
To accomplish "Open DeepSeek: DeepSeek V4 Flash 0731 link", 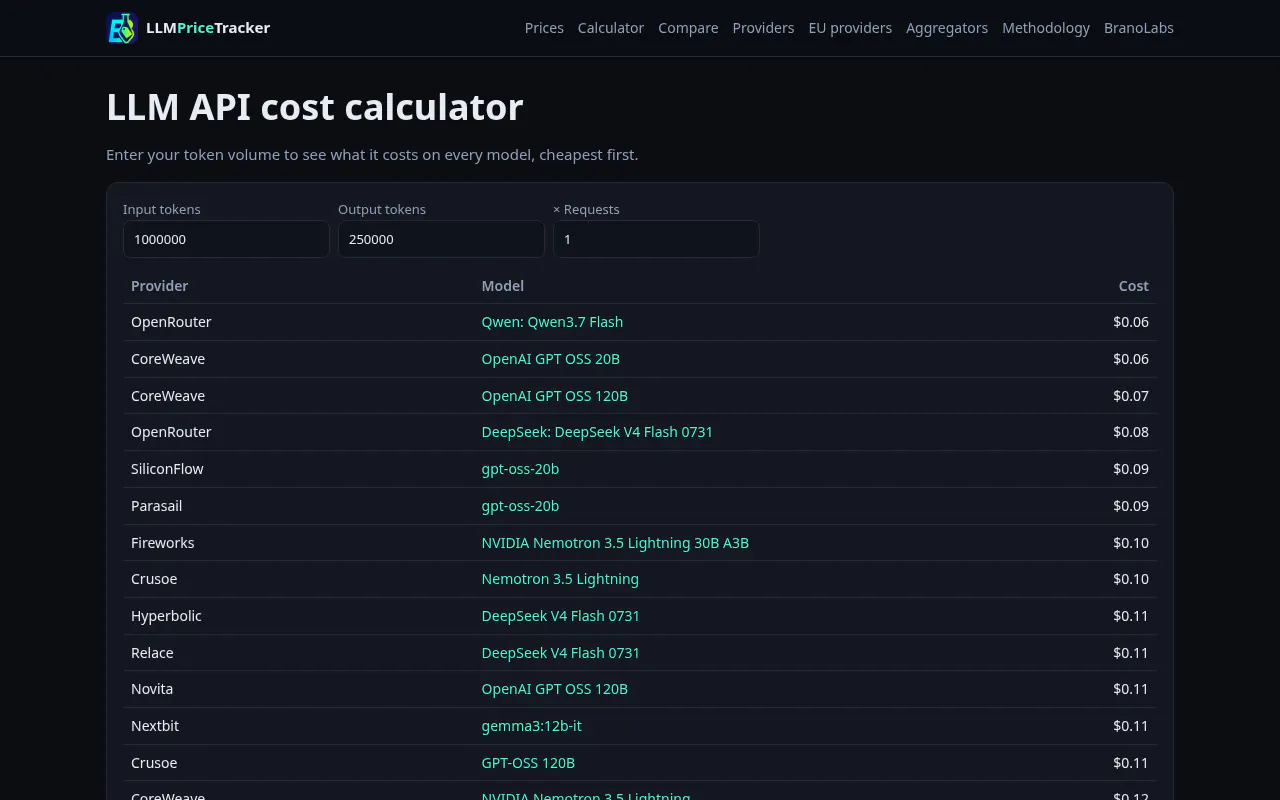I will click(x=597, y=432).
